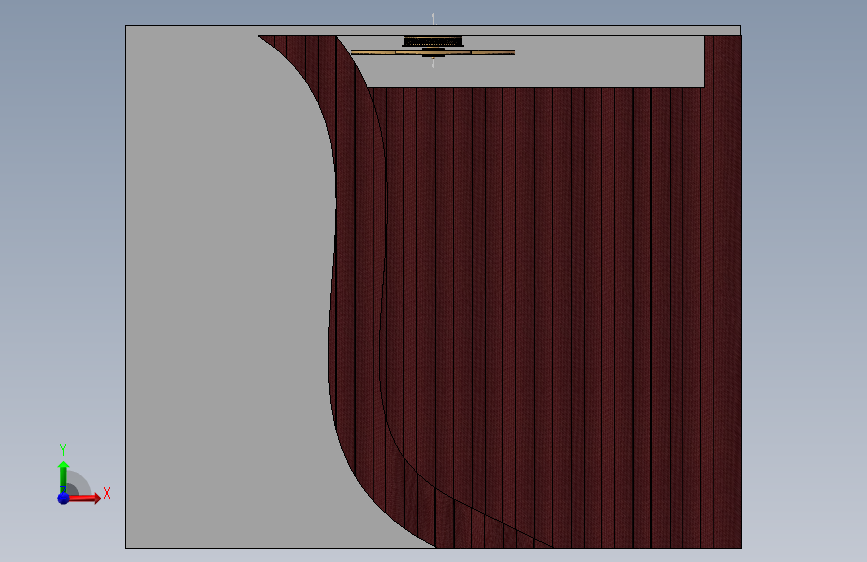Click the red X axis arrow on triad
This screenshot has height=562, width=867.
point(84,498)
